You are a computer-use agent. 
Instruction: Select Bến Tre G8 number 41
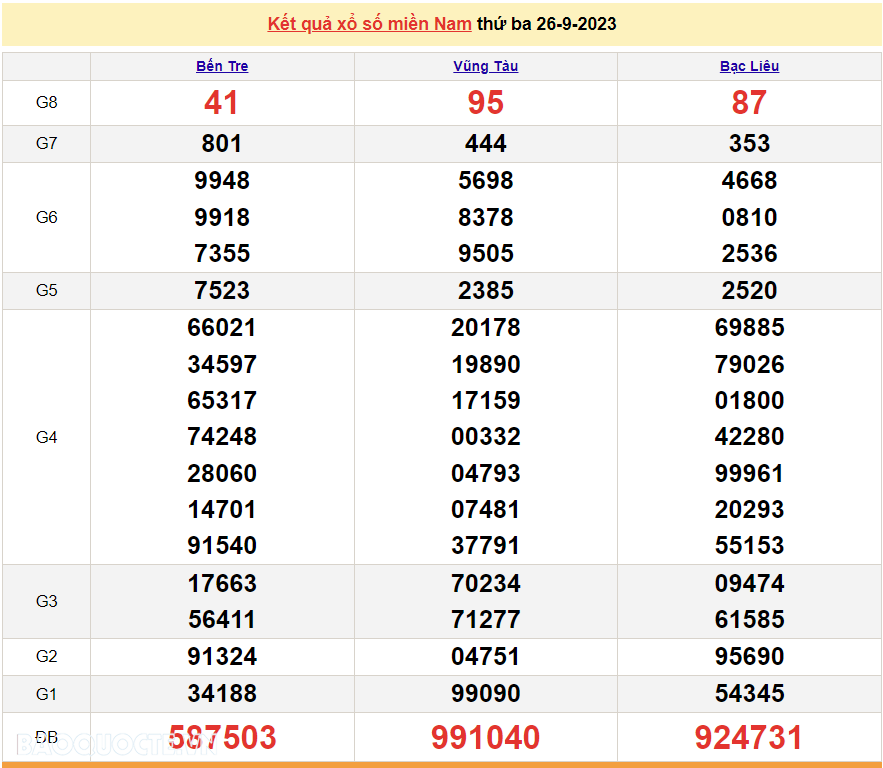(x=222, y=102)
